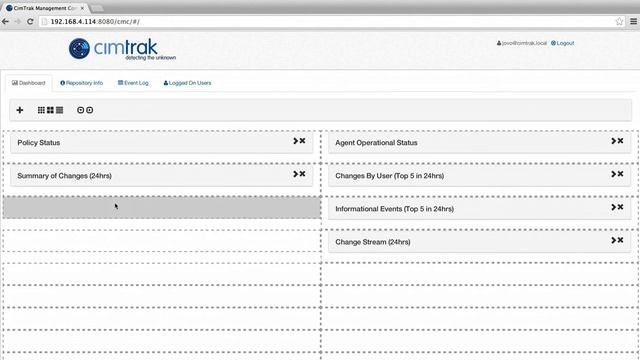Click the gray highlighted drop placeholder

162,207
